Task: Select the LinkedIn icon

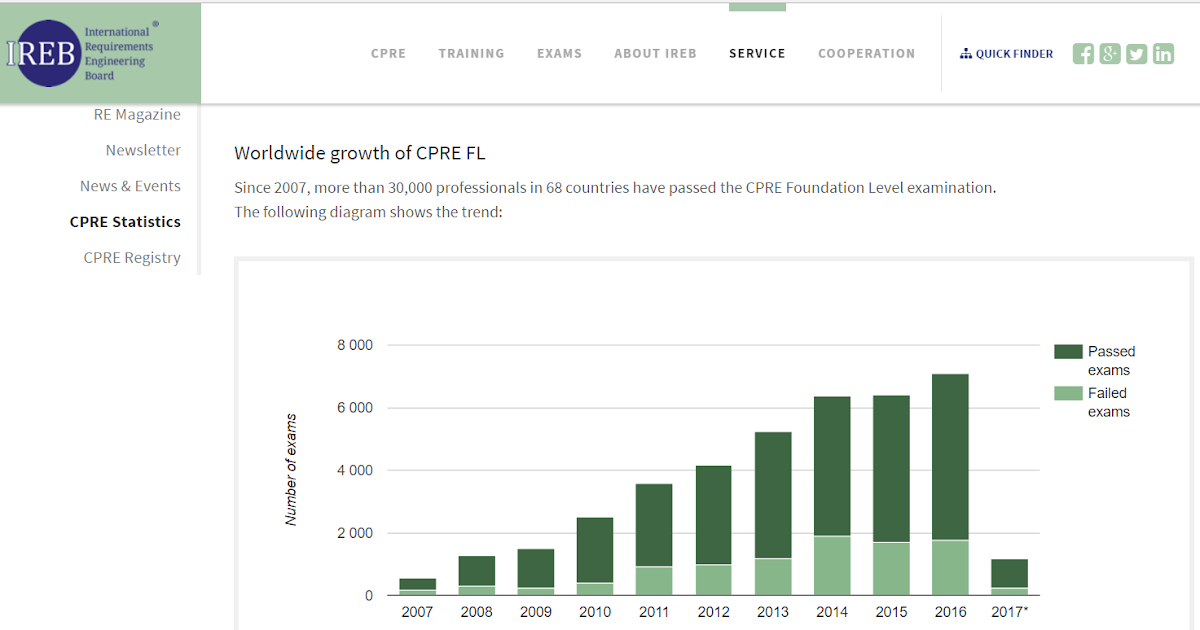Action: click(x=1163, y=53)
